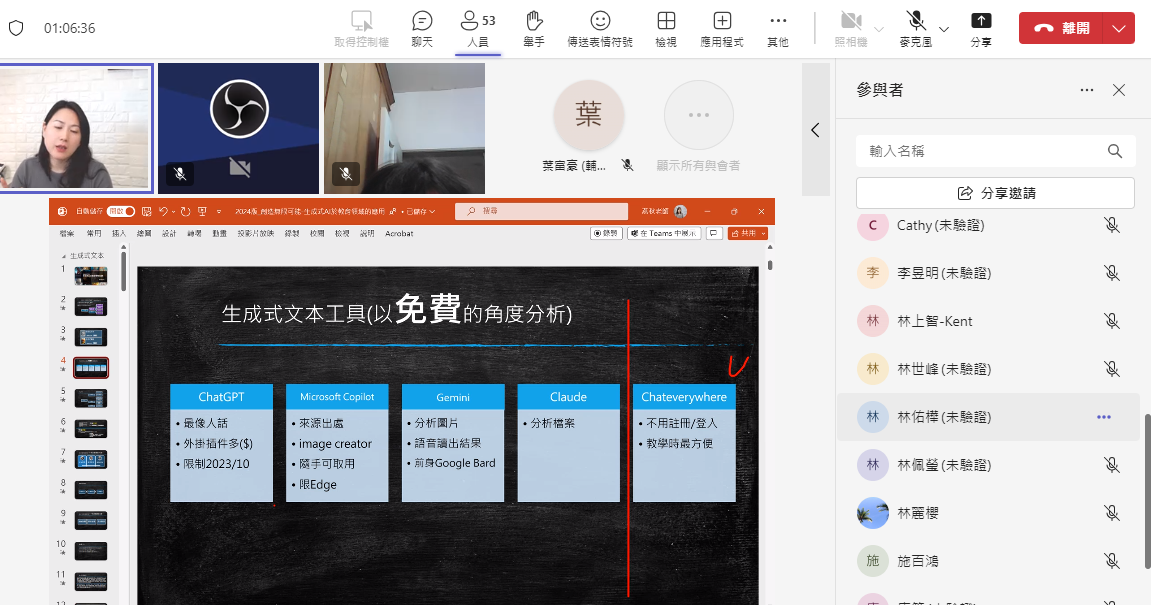Click the red 離開 leave button
This screenshot has height=605, width=1151.
(x=1061, y=29)
